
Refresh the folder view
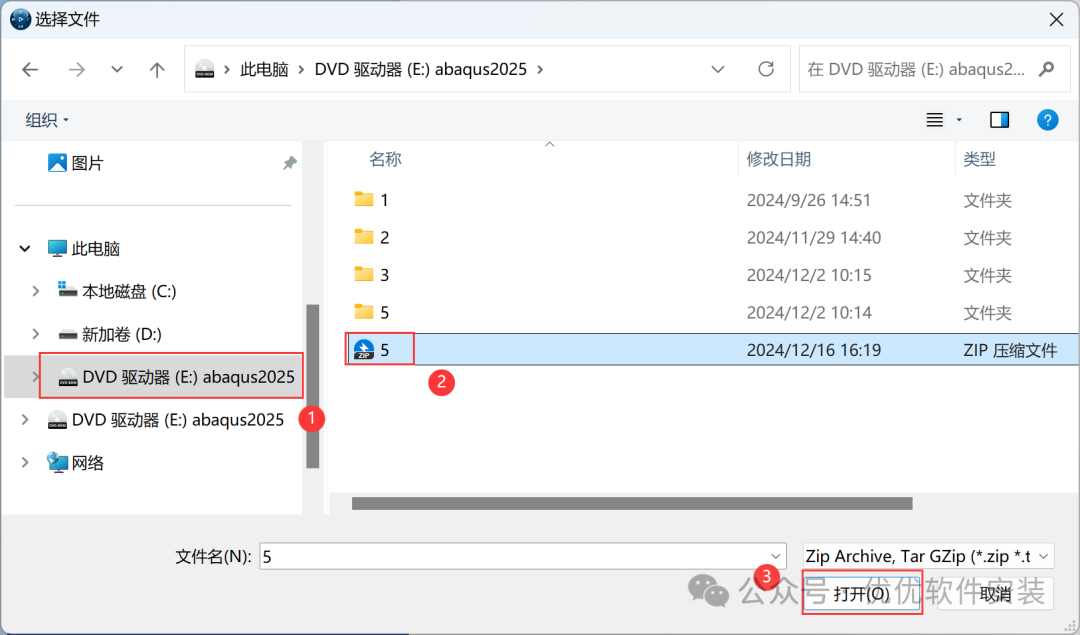765,69
